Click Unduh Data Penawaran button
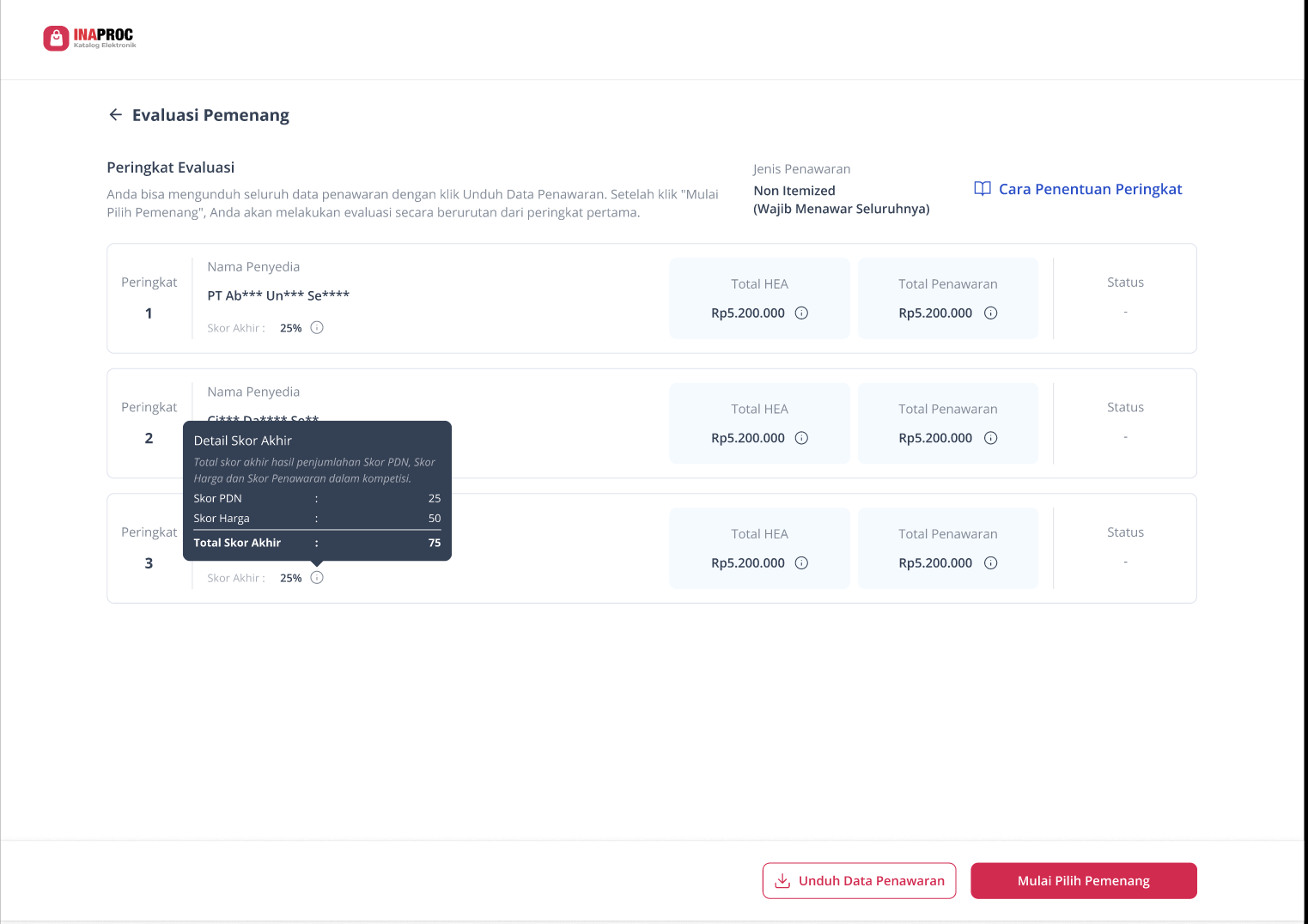The width and height of the screenshot is (1308, 924). click(x=859, y=881)
